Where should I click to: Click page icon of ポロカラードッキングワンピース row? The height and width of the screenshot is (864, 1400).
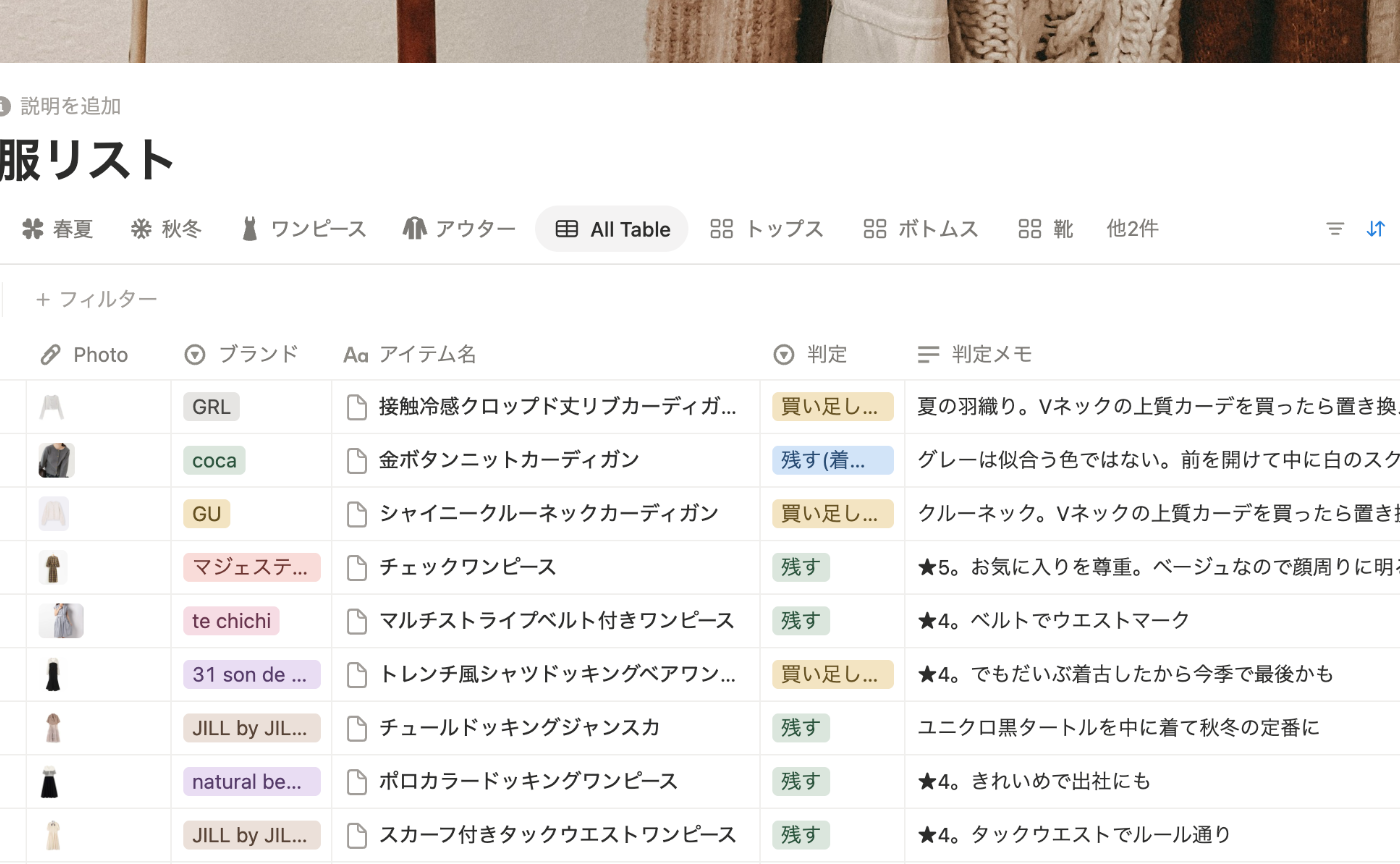coord(357,781)
